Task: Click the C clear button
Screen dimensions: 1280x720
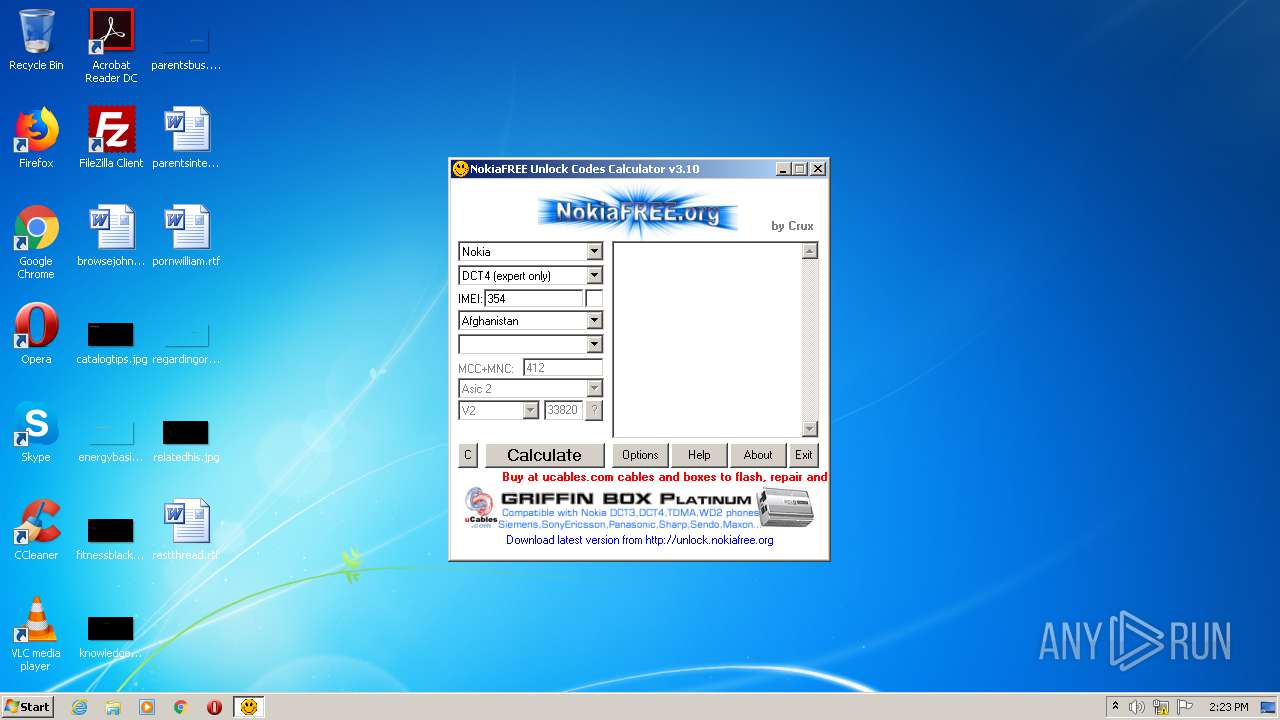Action: pos(467,455)
